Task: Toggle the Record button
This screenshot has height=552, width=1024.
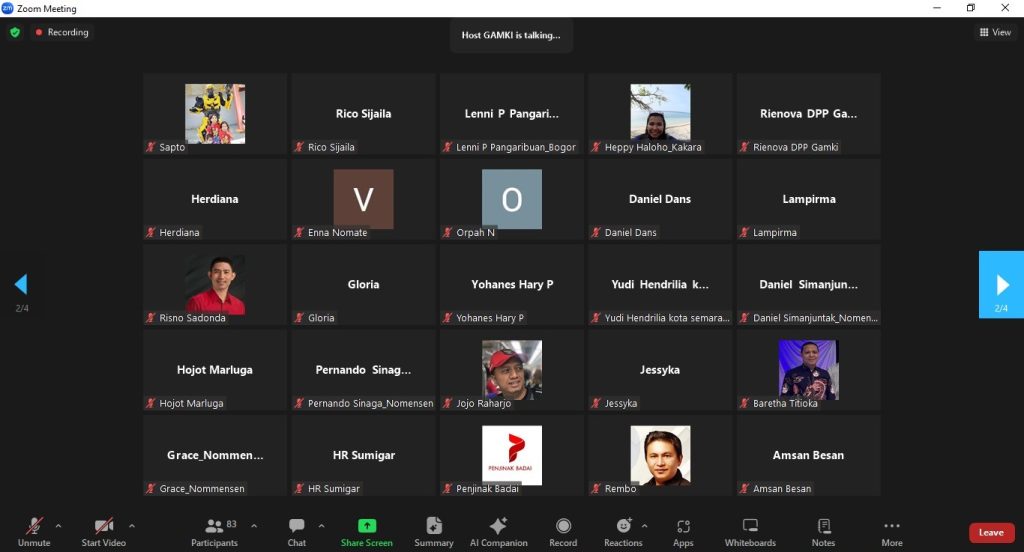Action: pyautogui.click(x=563, y=531)
